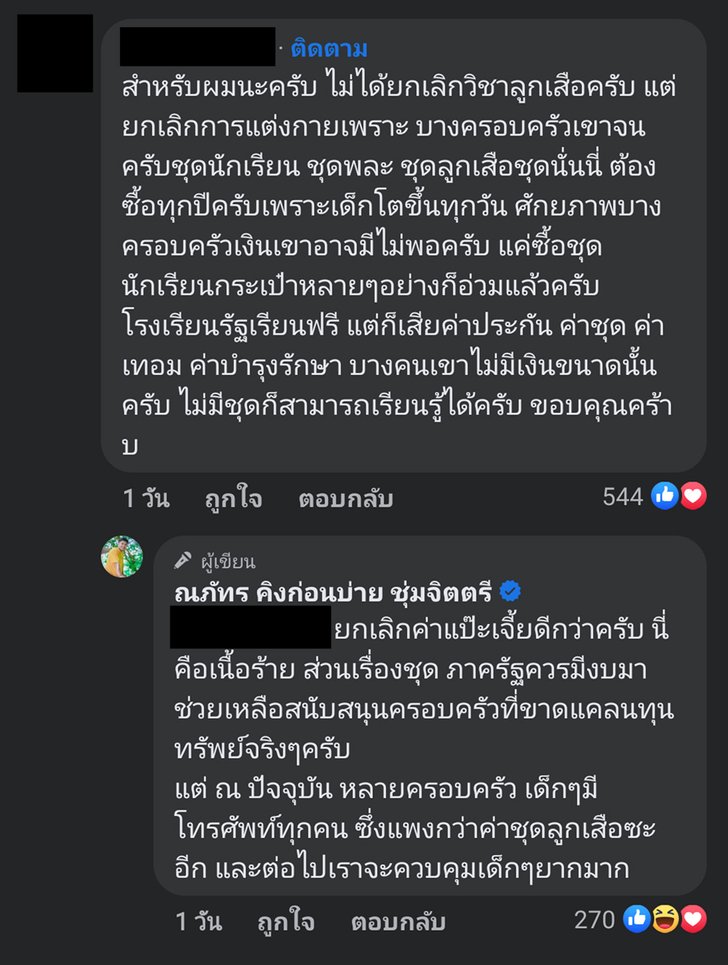Open the yellow-shirt avatar of the reply author
728x965 pixels.
[x=122, y=557]
